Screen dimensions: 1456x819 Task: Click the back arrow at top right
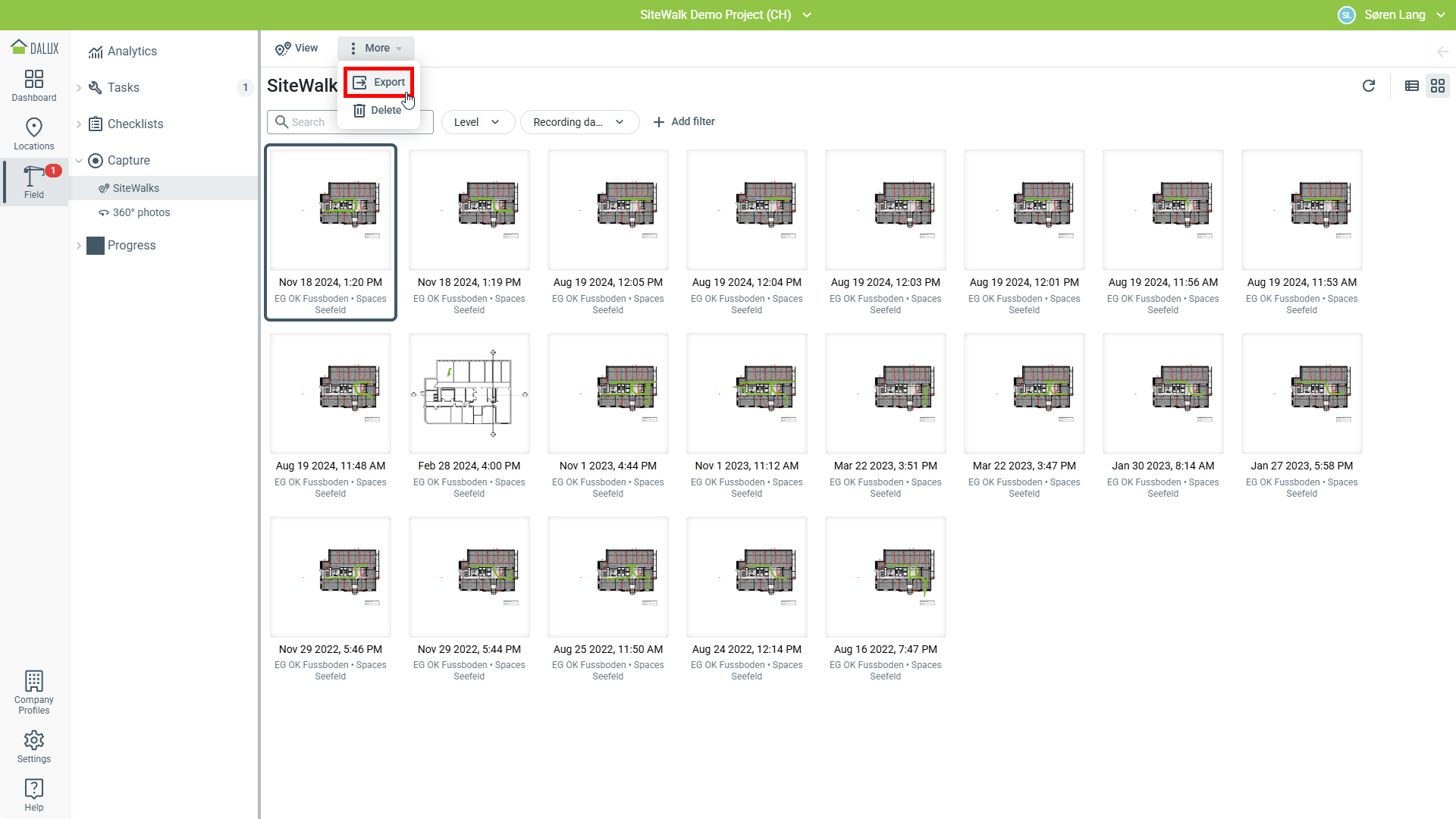1442,52
